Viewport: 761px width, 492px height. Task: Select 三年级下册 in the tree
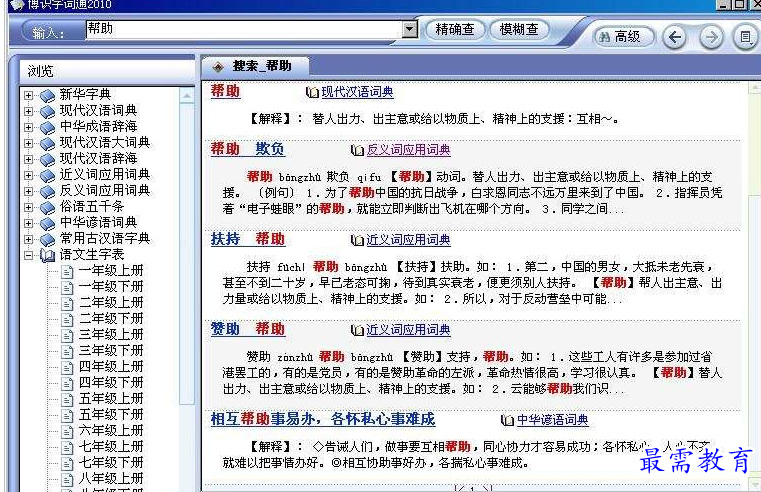[111, 351]
